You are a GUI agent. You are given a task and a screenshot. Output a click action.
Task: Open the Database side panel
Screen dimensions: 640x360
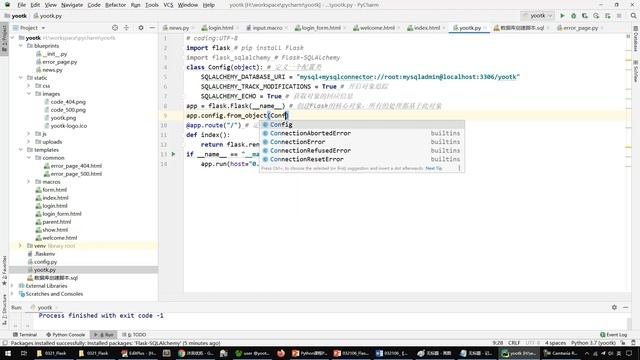pyautogui.click(x=636, y=40)
